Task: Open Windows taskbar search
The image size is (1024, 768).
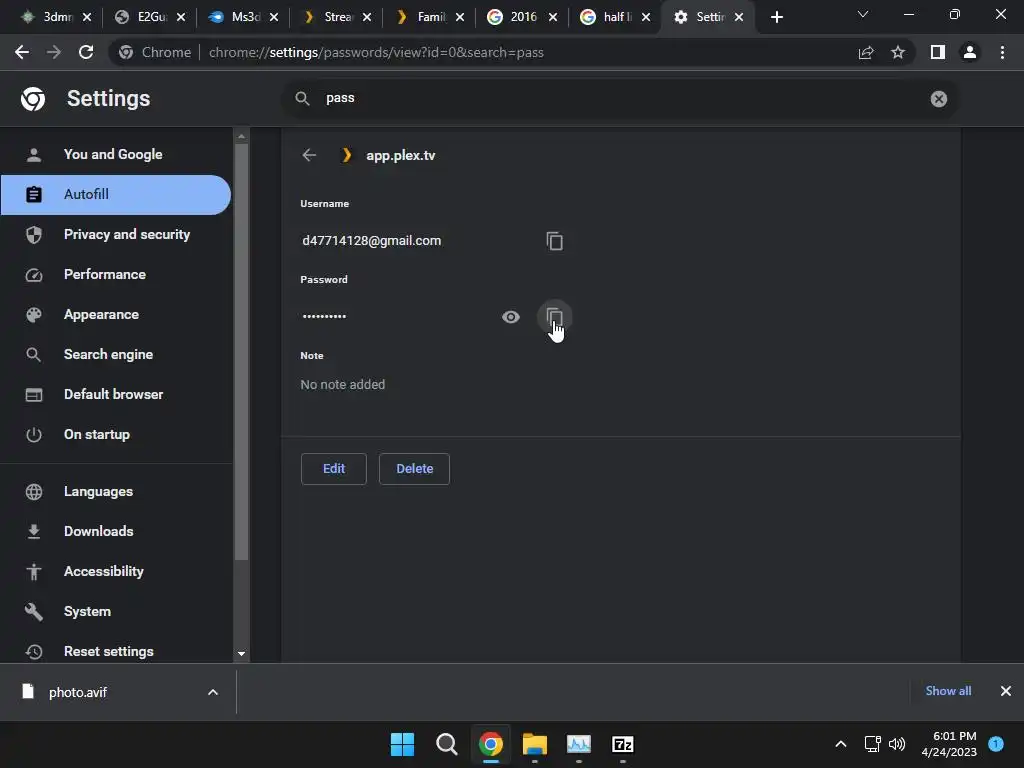Action: pyautogui.click(x=447, y=744)
